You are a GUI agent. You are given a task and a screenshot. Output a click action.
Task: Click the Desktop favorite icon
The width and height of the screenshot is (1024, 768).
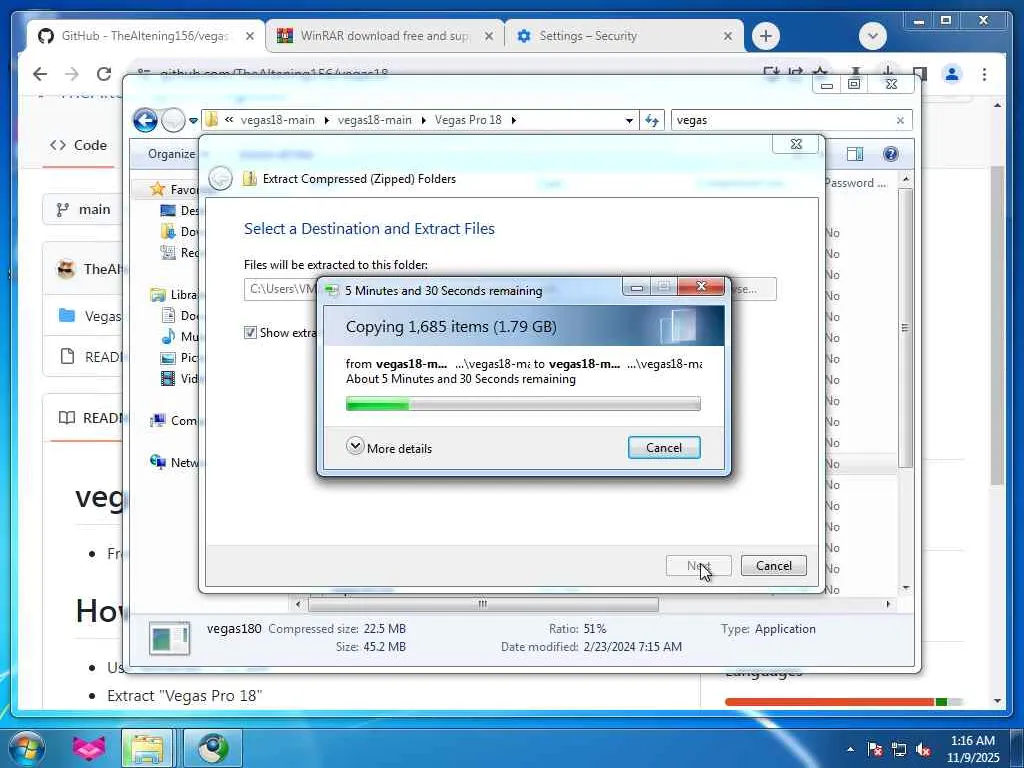pyautogui.click(x=168, y=210)
